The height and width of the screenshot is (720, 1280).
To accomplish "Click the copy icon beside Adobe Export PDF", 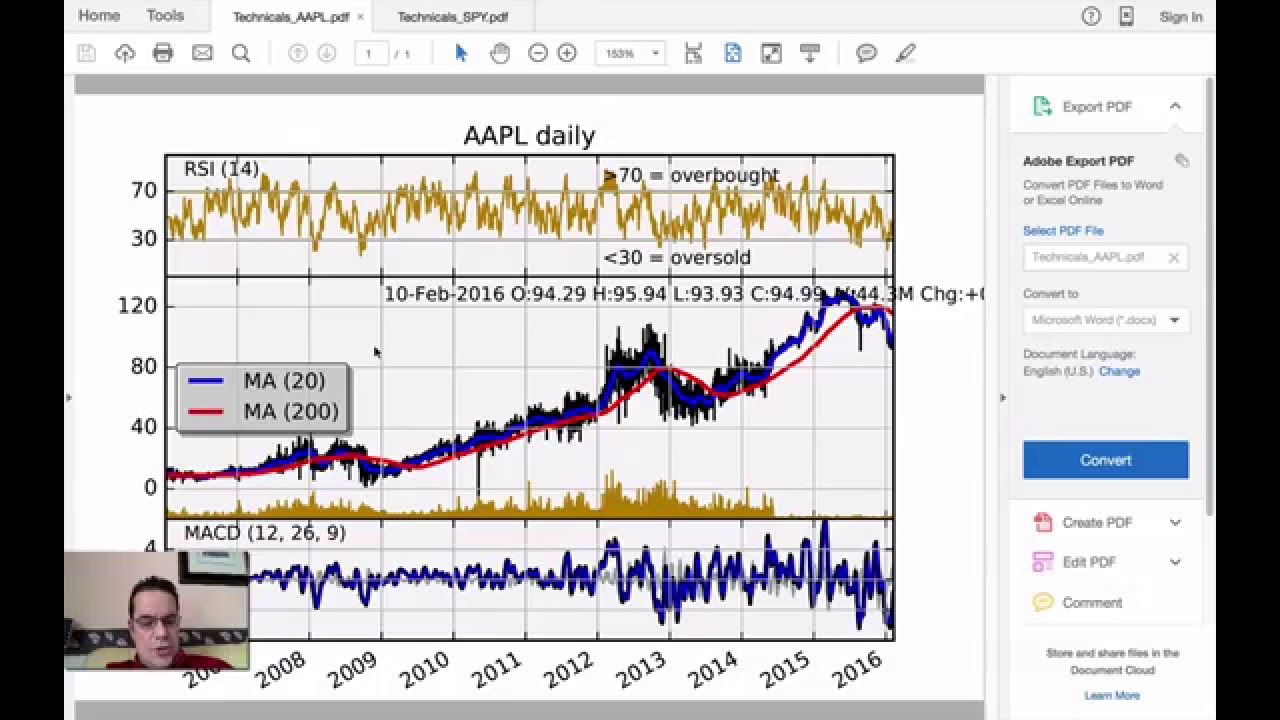I will (1182, 160).
